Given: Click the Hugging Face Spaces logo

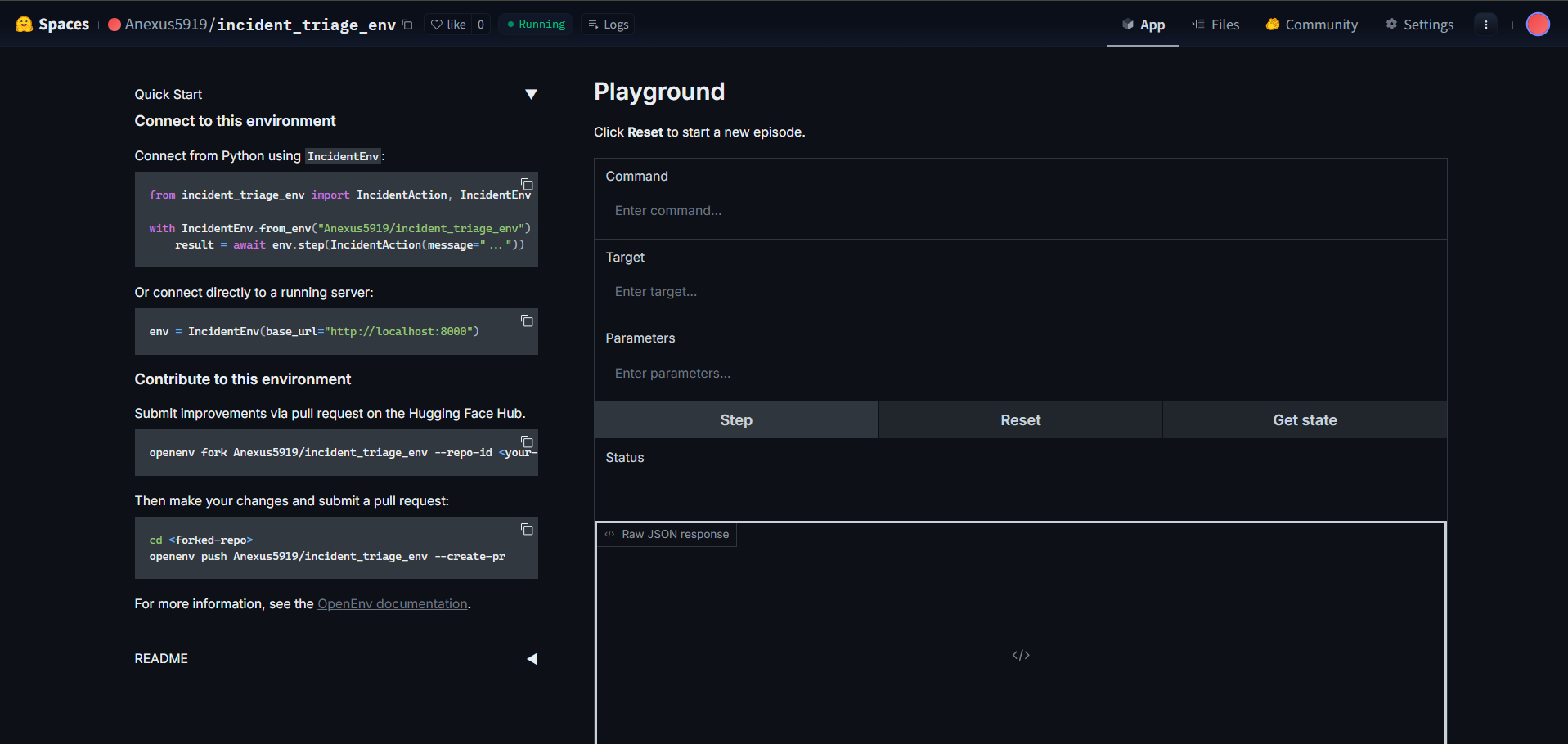Looking at the screenshot, I should (x=52, y=25).
